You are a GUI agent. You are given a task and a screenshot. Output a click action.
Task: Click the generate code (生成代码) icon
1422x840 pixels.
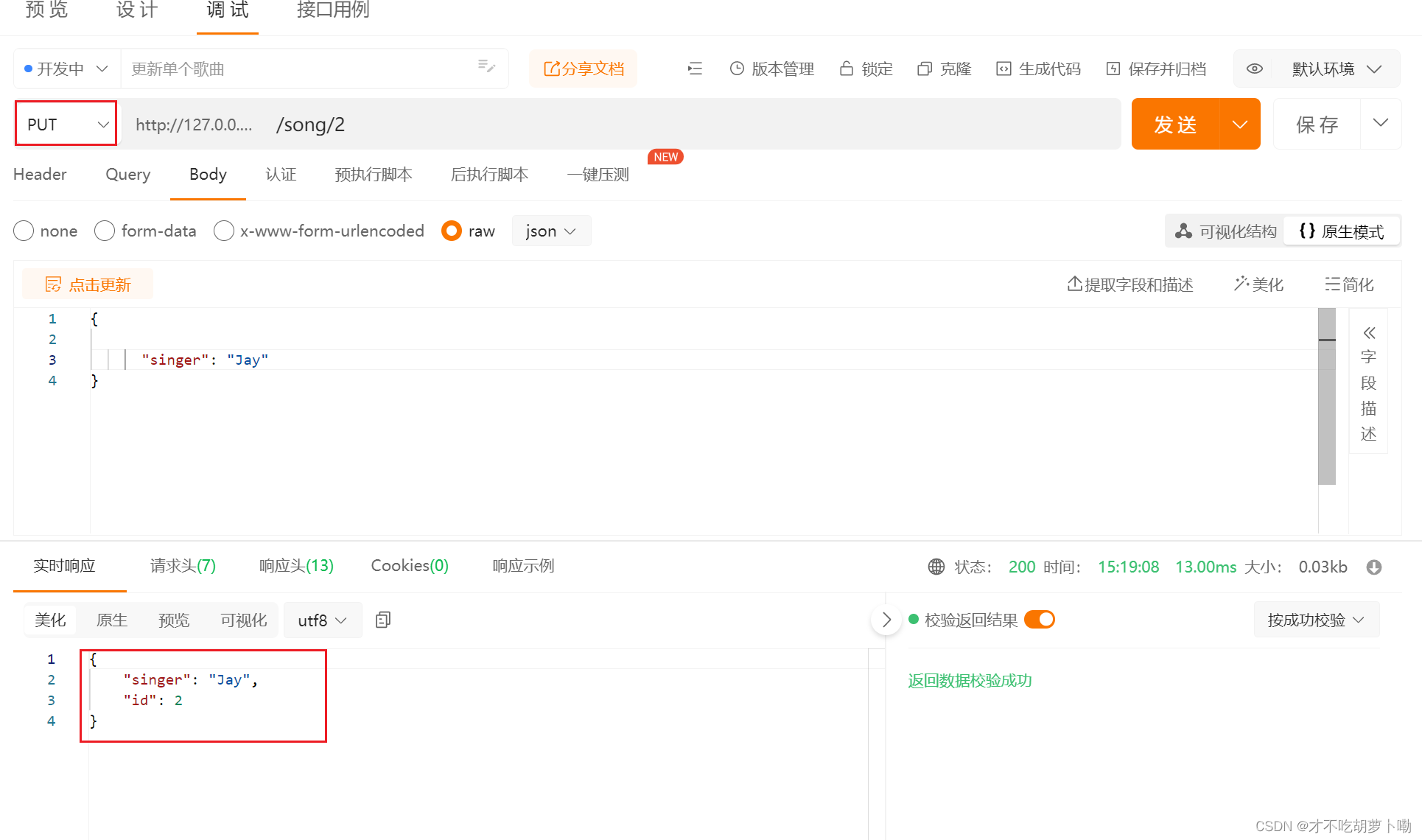[1004, 69]
